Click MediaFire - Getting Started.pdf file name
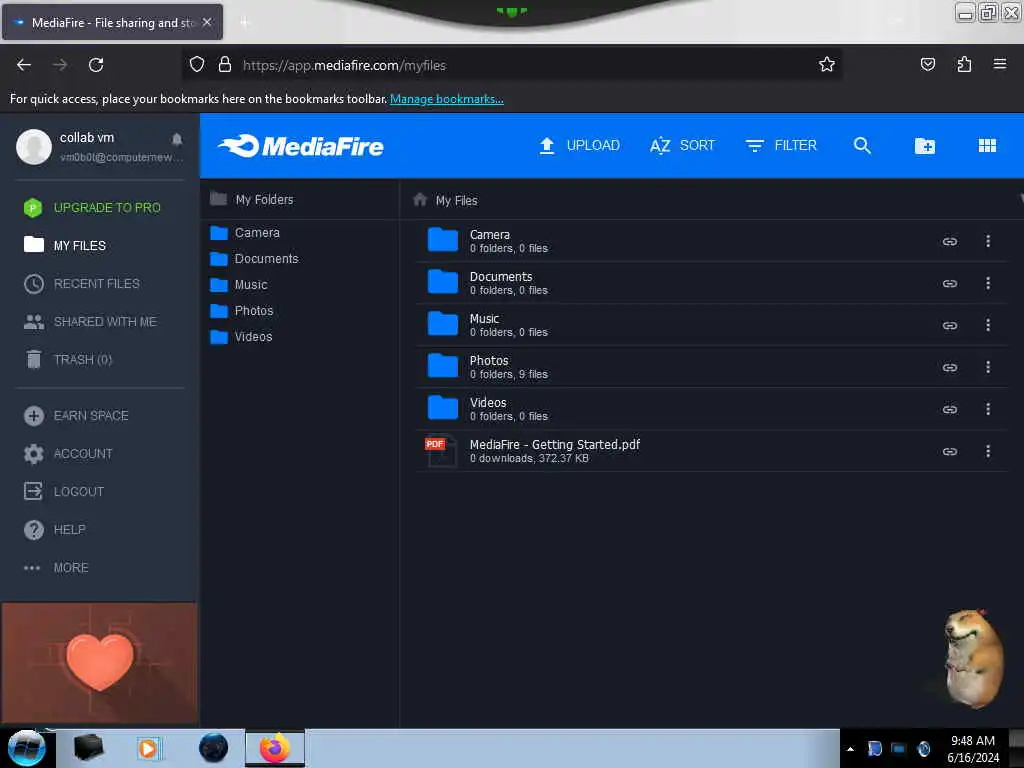Image resolution: width=1024 pixels, height=768 pixels. tap(554, 445)
